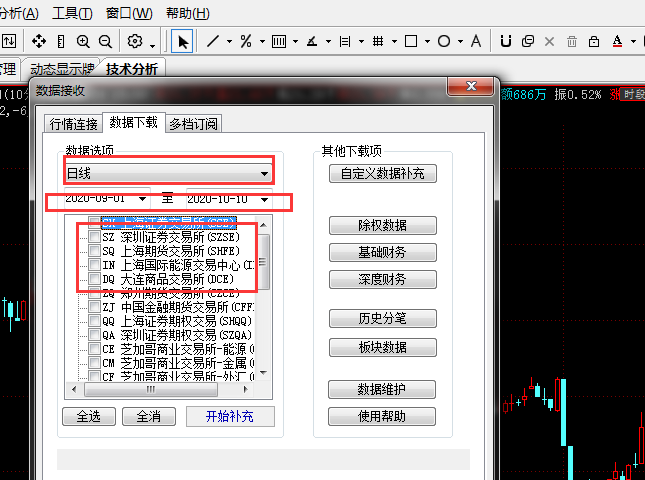645x480 pixels.
Task: Click the zoom in magnifier icon
Action: (82, 41)
